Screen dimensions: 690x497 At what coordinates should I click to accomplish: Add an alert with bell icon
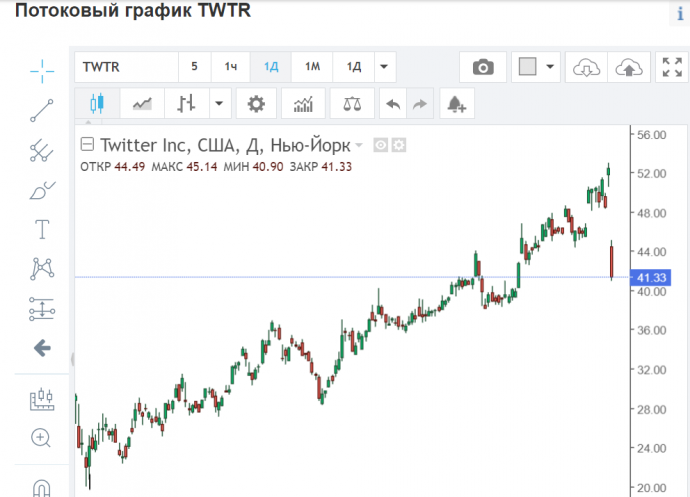(x=456, y=103)
